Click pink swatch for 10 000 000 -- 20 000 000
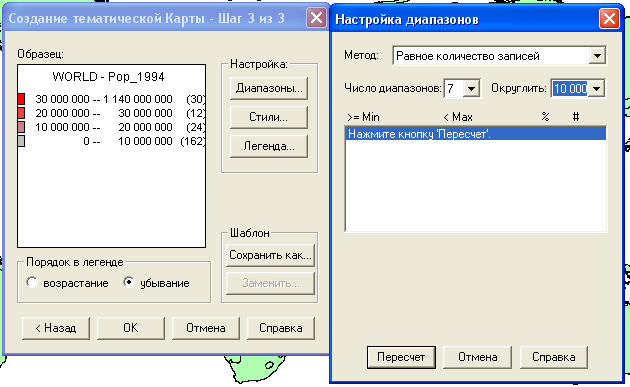This screenshot has width=630, height=387. coord(21,127)
